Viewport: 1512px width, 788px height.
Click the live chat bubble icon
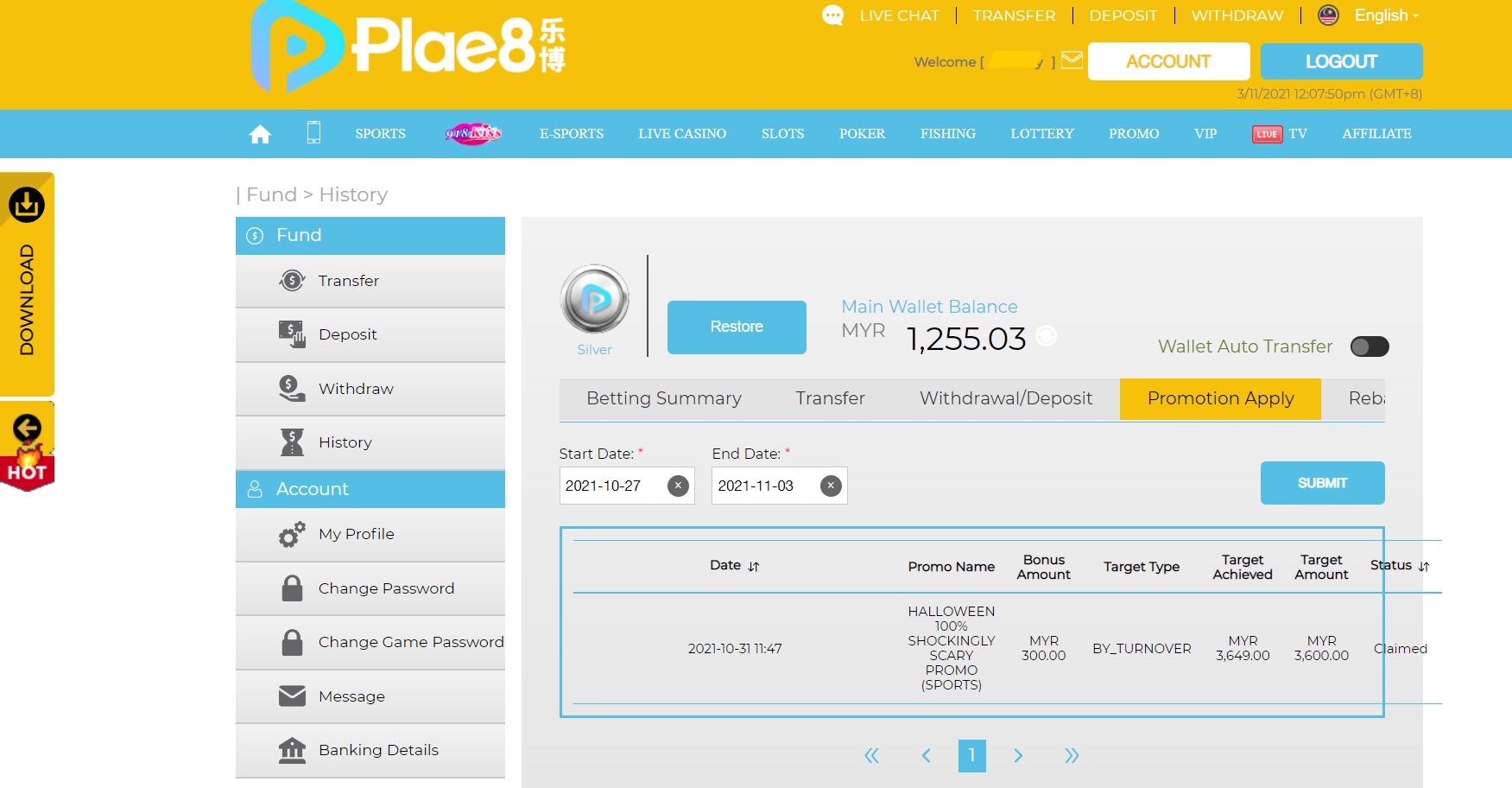832,16
